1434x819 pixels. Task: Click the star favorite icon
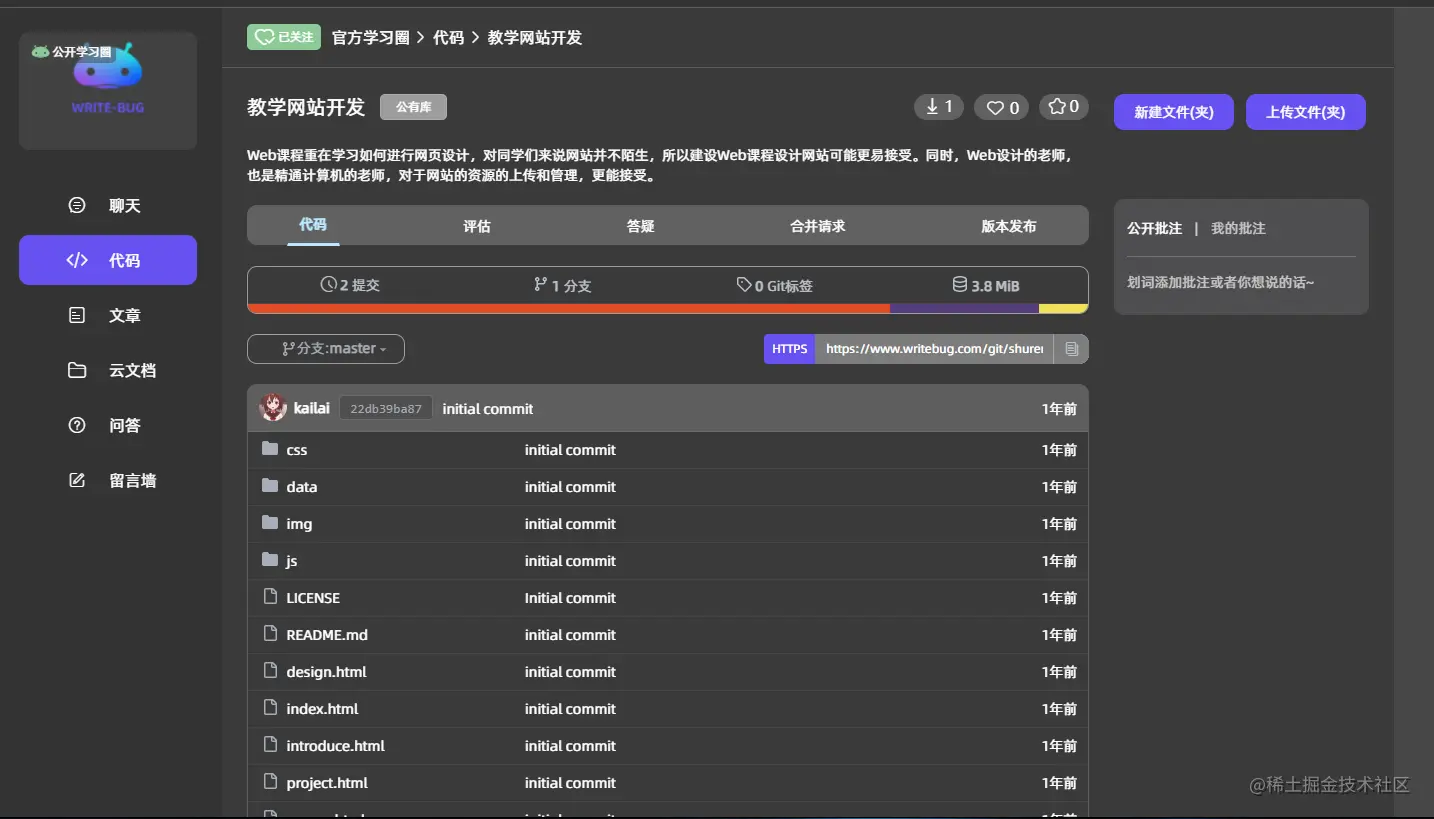click(x=1057, y=106)
